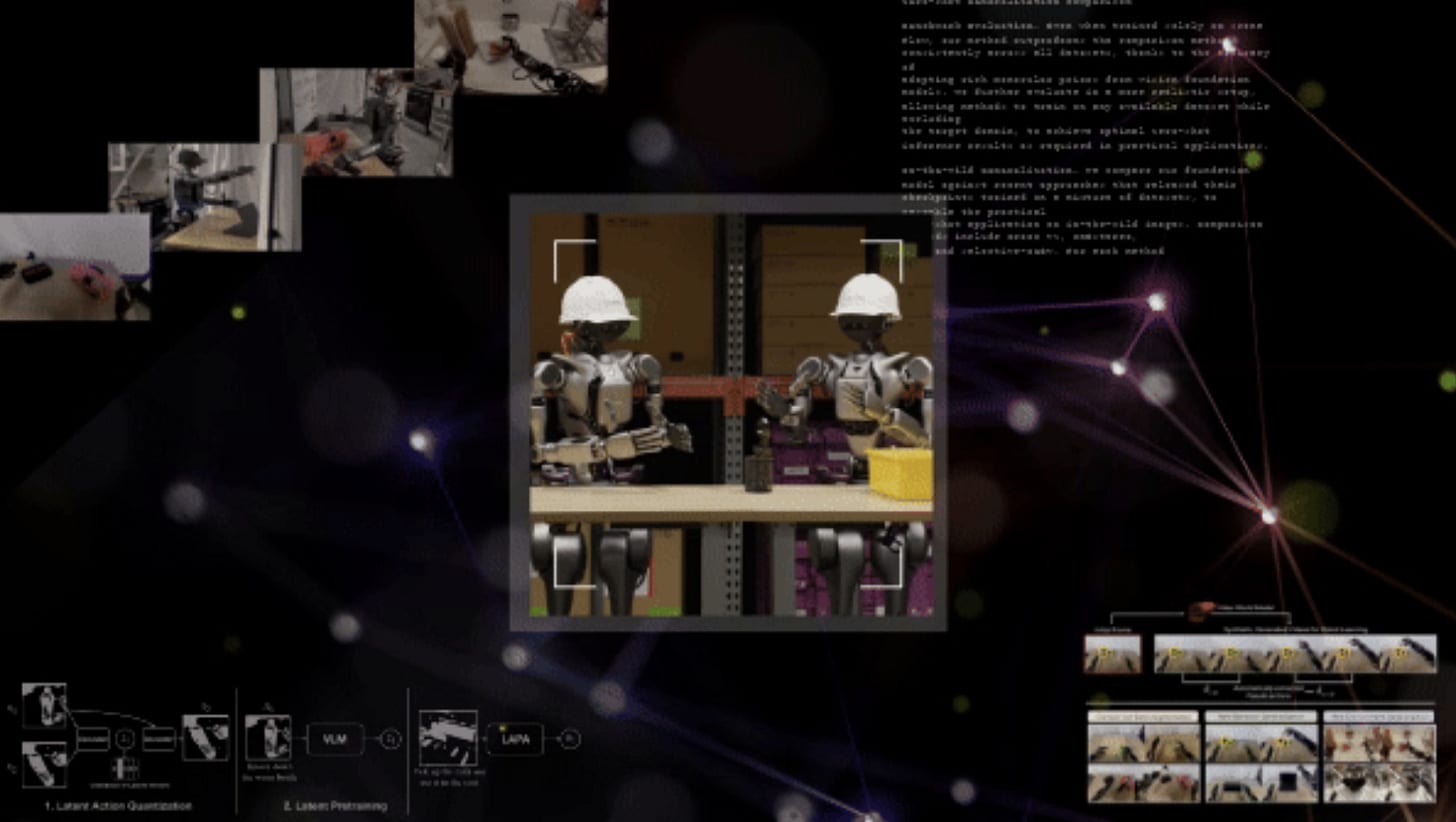
Task: Open the top kitchen robot arm thumbnail
Action: click(x=510, y=45)
